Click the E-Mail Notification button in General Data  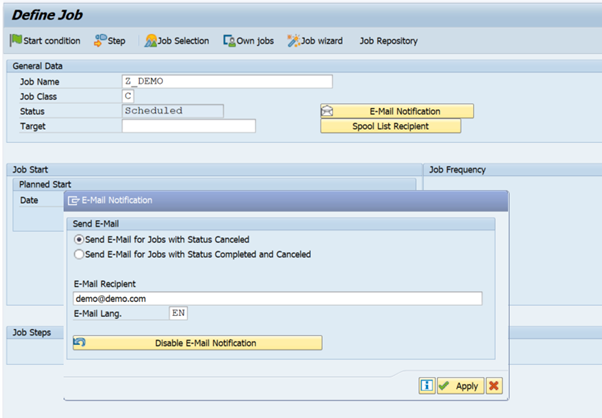(397, 111)
